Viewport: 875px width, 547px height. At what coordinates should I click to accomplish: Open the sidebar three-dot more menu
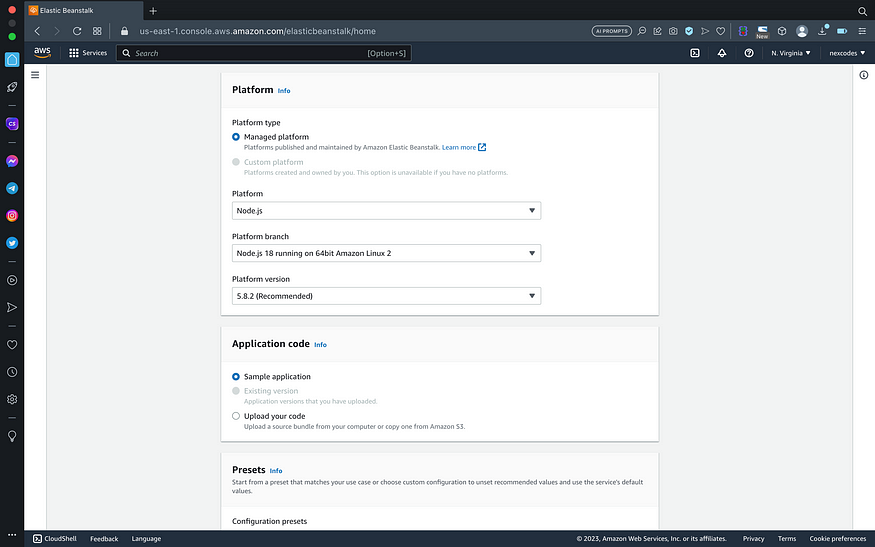coord(12,534)
